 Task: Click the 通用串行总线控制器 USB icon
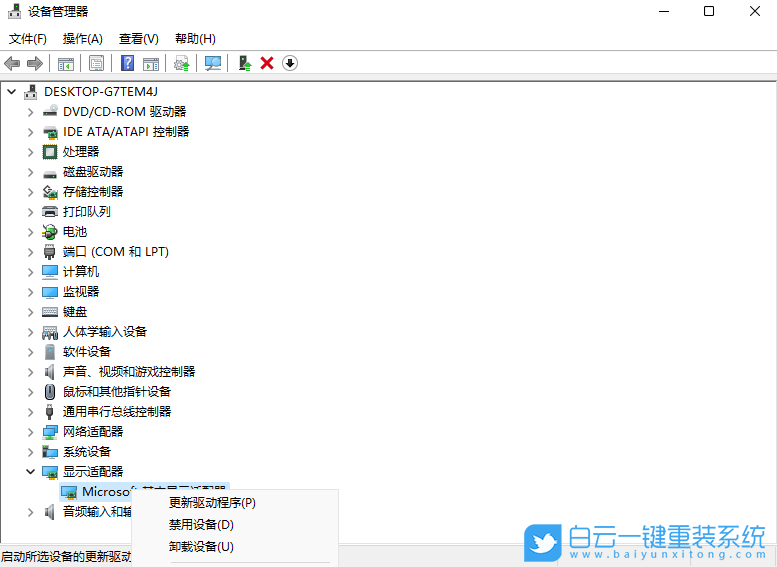click(49, 411)
